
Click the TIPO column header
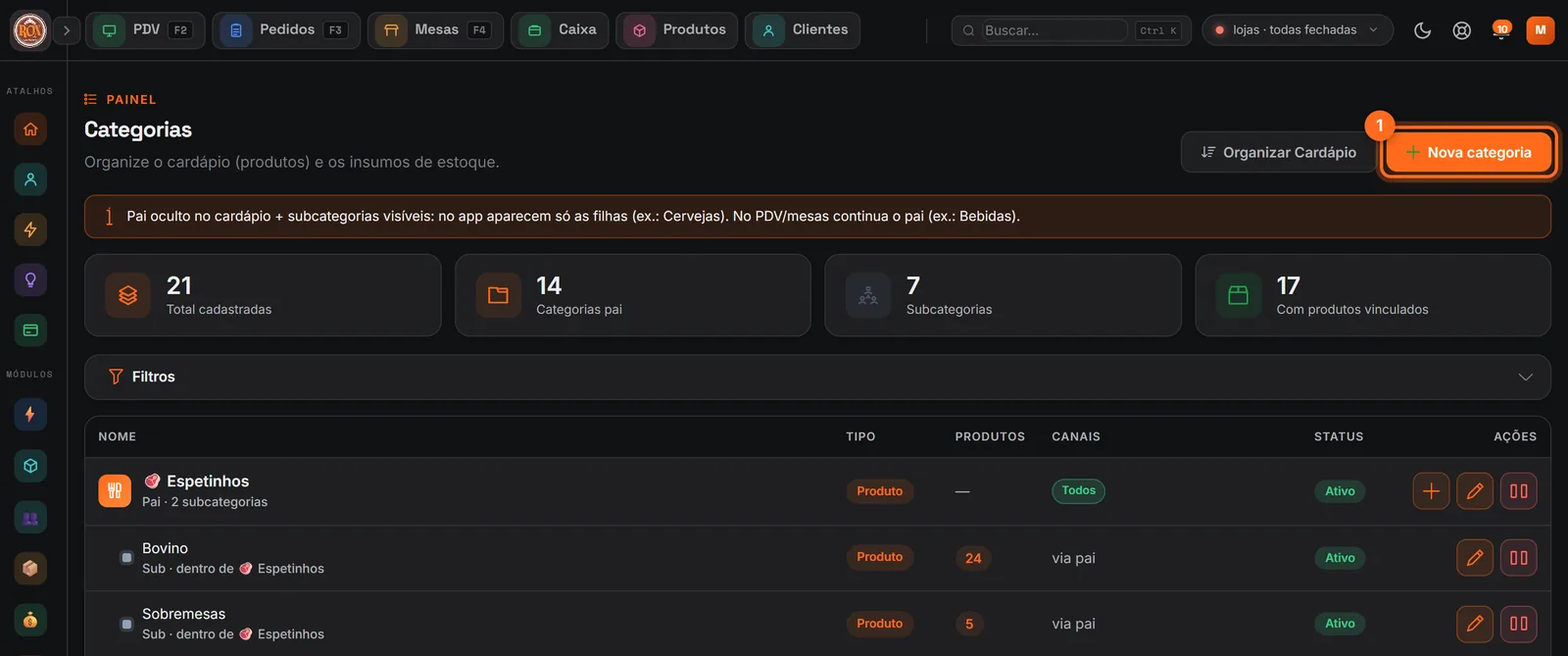tap(860, 436)
